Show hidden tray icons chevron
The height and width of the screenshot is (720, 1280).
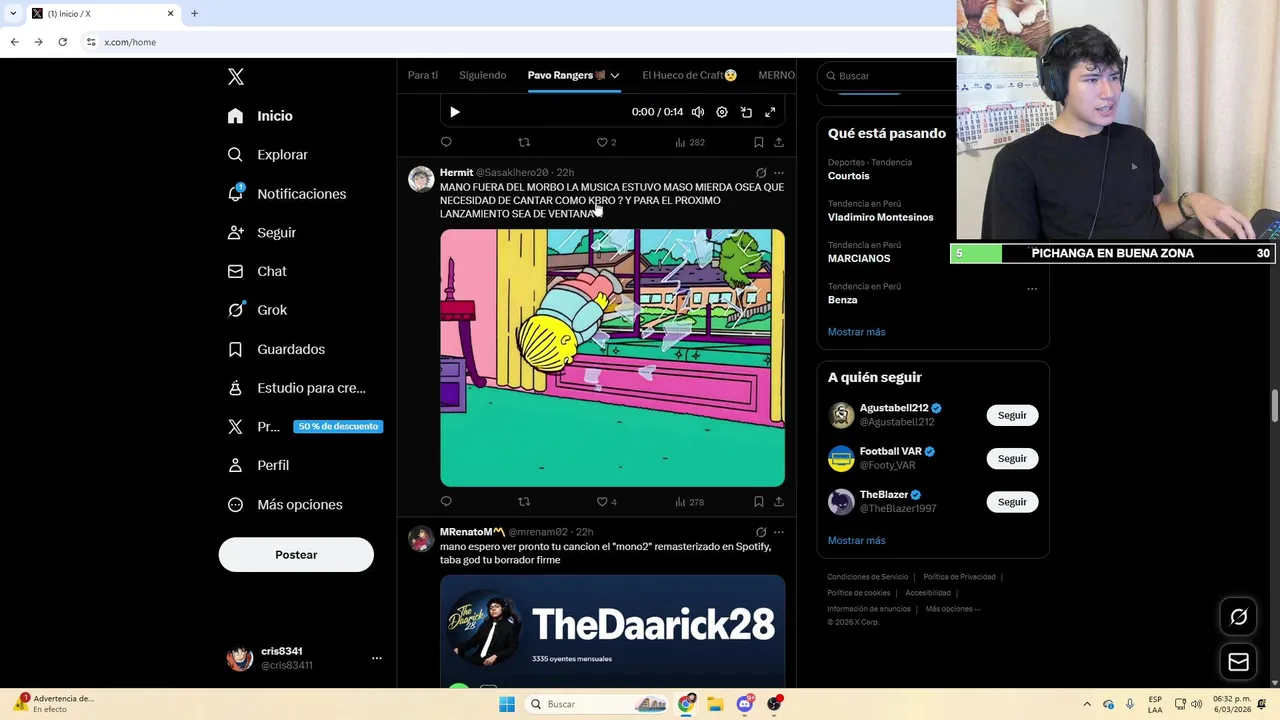pyautogui.click(x=1087, y=704)
